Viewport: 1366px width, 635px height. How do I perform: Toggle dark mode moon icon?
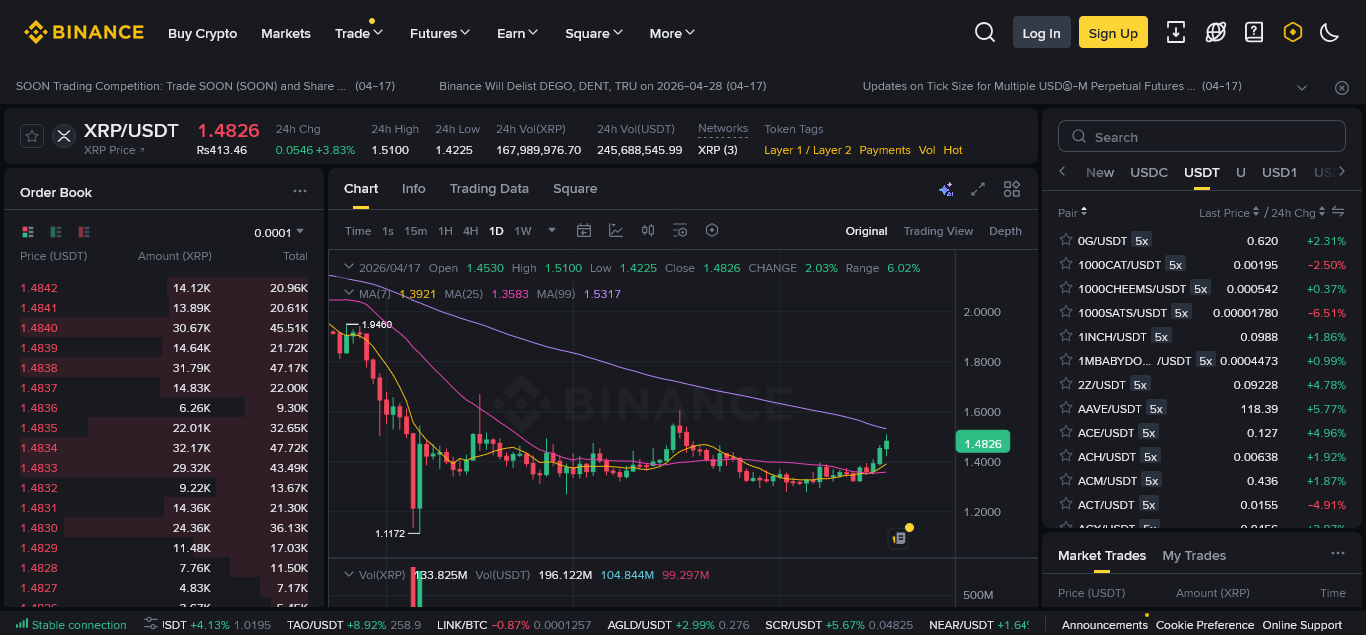coord(1329,32)
